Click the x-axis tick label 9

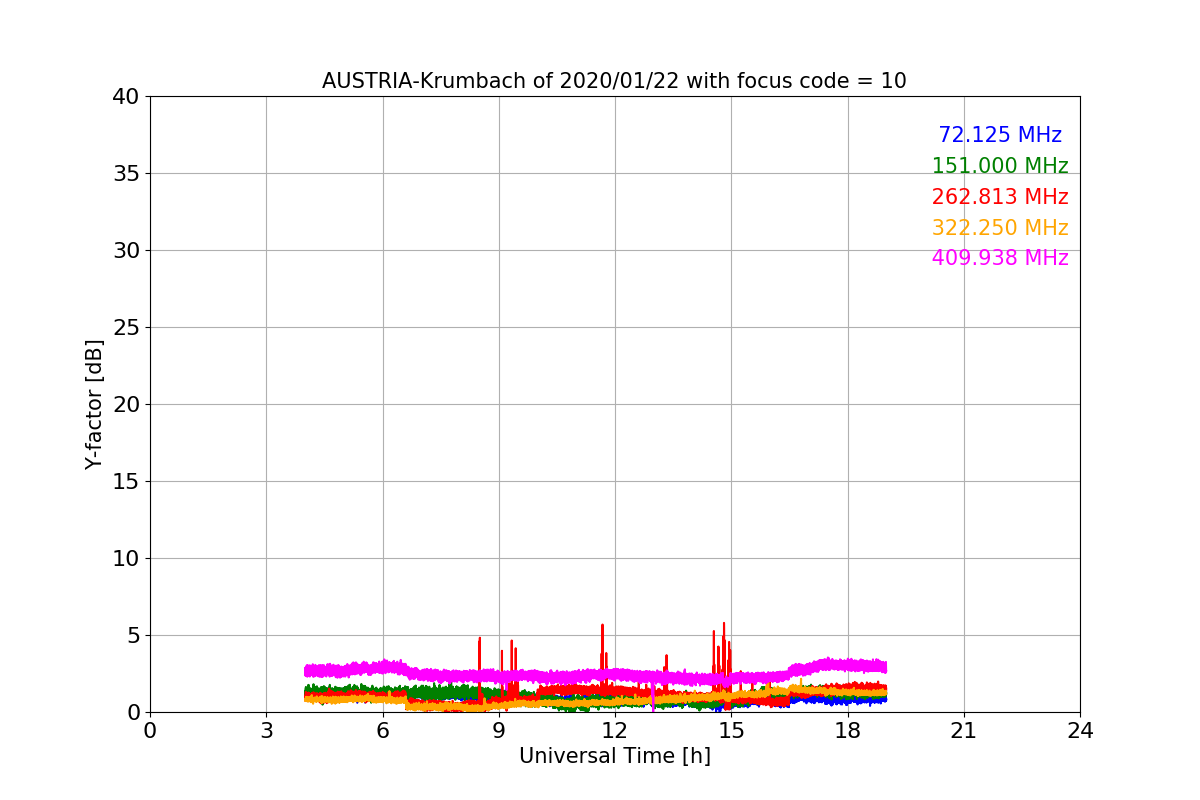pos(499,731)
